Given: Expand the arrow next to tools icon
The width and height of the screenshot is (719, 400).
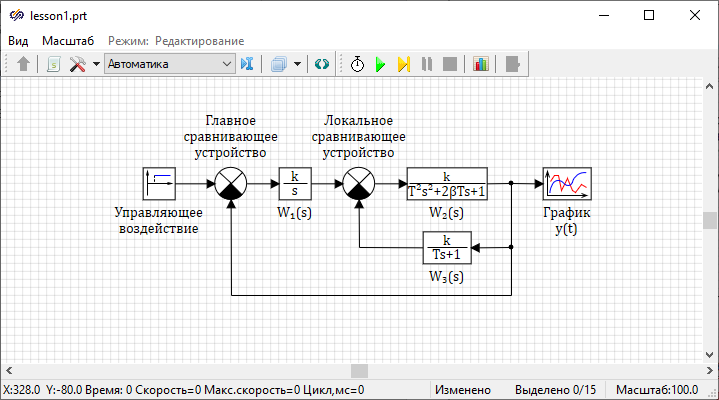Looking at the screenshot, I should (x=96, y=64).
